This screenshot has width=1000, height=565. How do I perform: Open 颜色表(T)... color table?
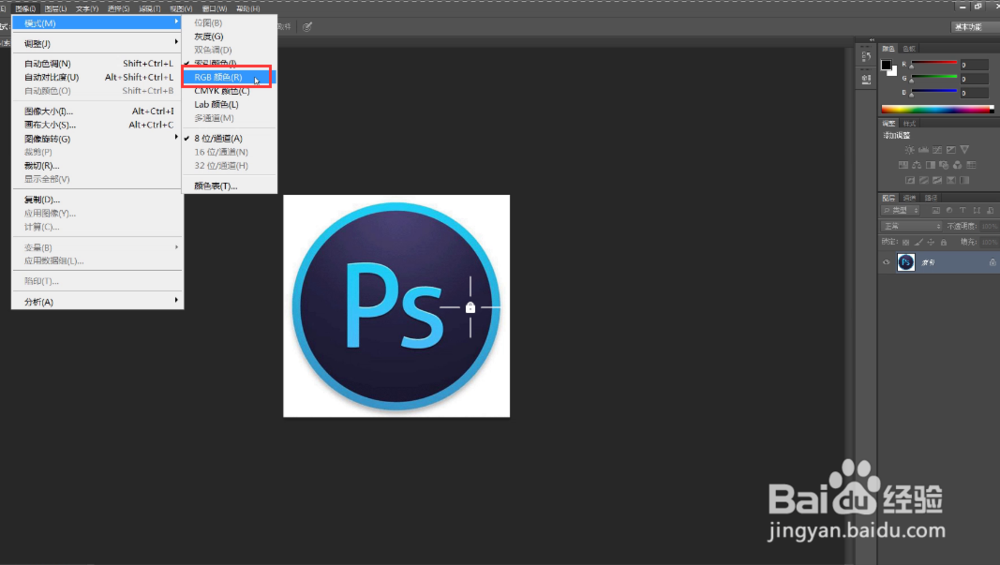pos(230,186)
